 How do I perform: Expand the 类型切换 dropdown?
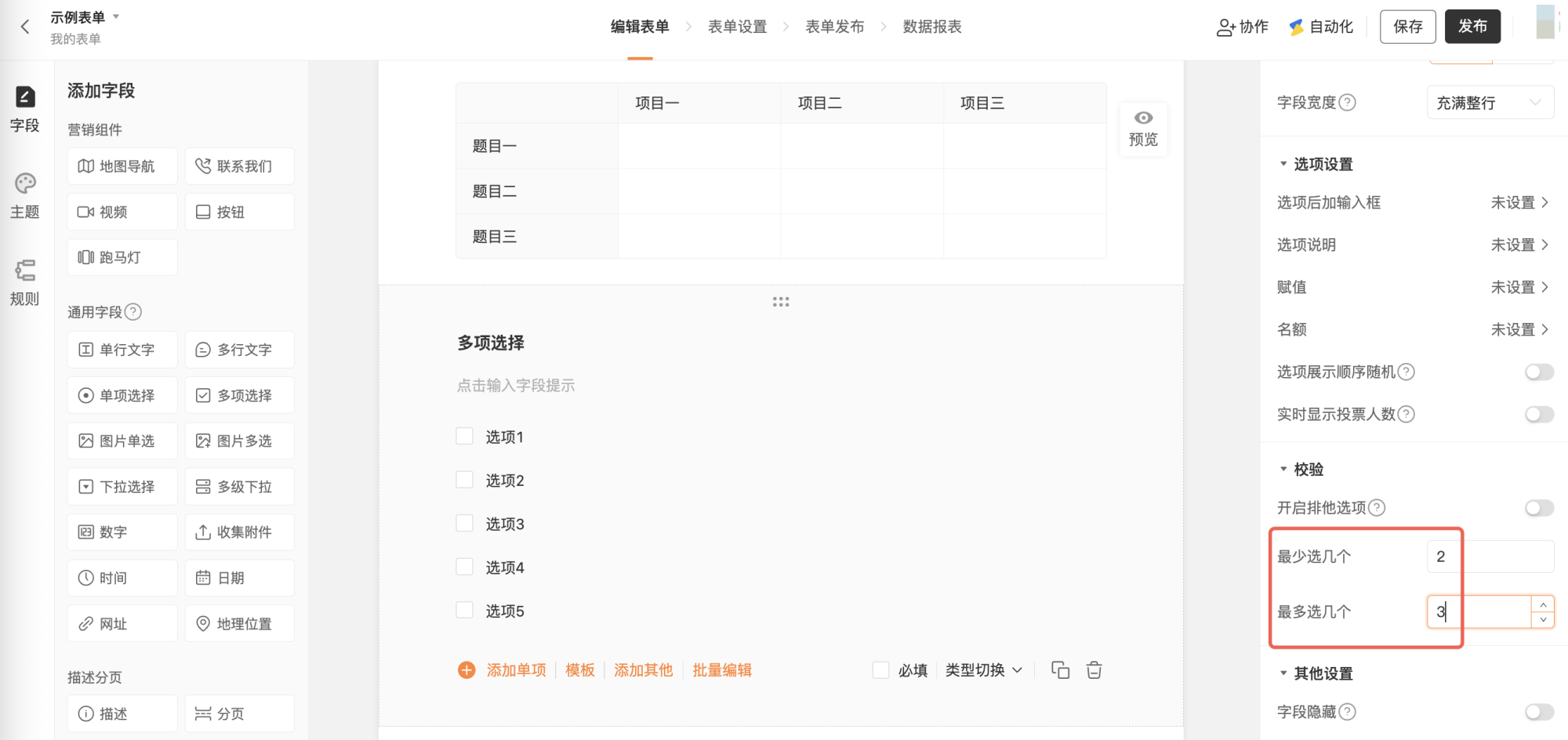983,670
